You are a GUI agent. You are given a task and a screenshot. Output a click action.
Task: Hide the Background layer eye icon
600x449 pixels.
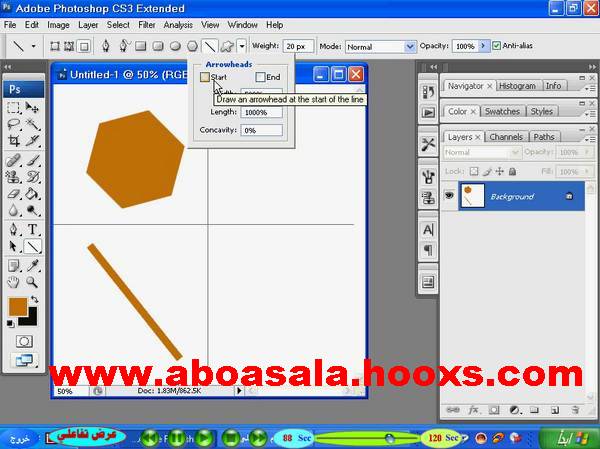tap(449, 196)
